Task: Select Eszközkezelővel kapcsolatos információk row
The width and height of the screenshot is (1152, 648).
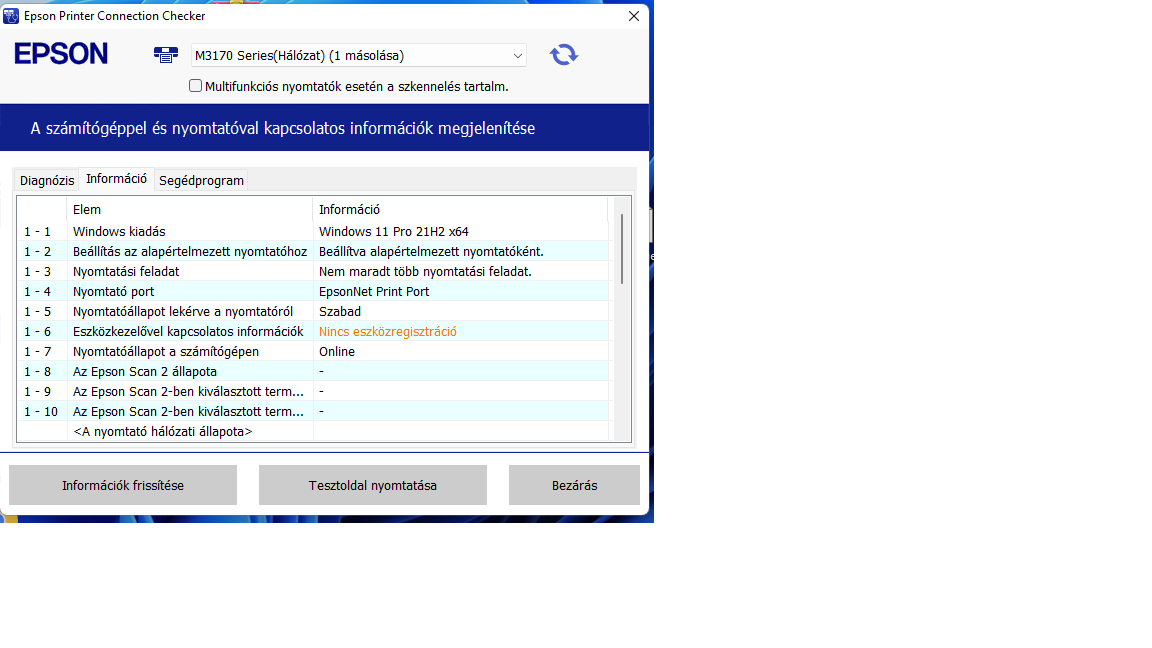Action: 313,331
